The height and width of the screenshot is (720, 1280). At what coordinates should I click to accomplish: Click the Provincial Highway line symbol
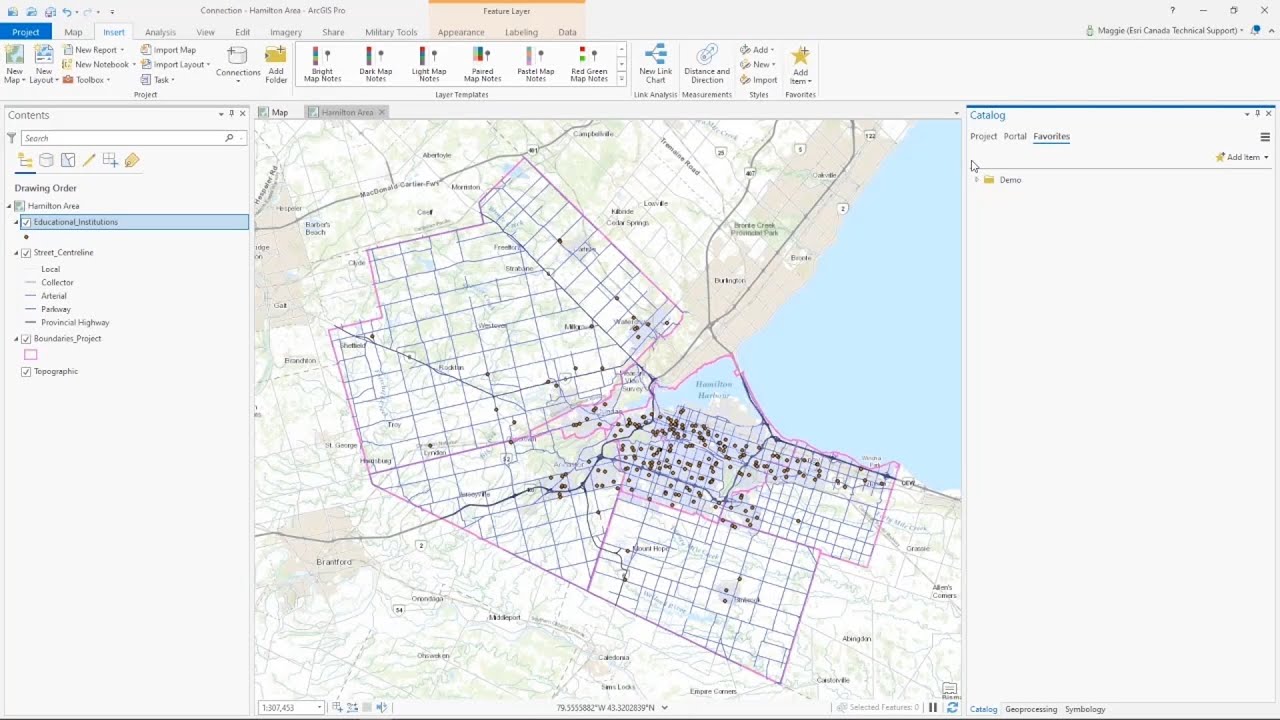(31, 323)
